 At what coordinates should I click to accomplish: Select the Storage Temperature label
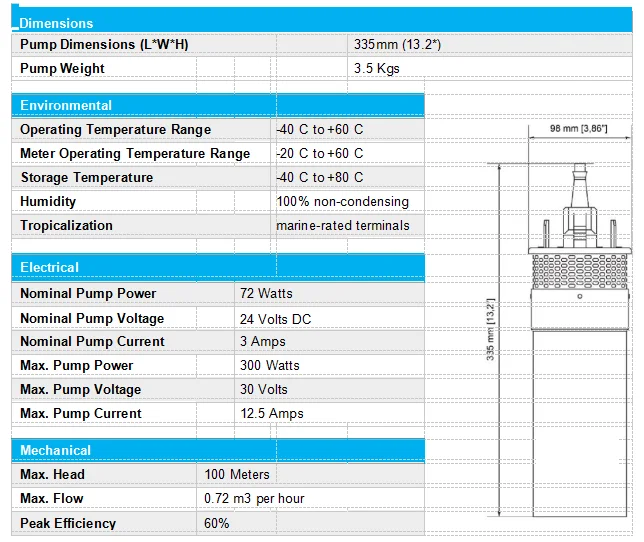click(87, 177)
